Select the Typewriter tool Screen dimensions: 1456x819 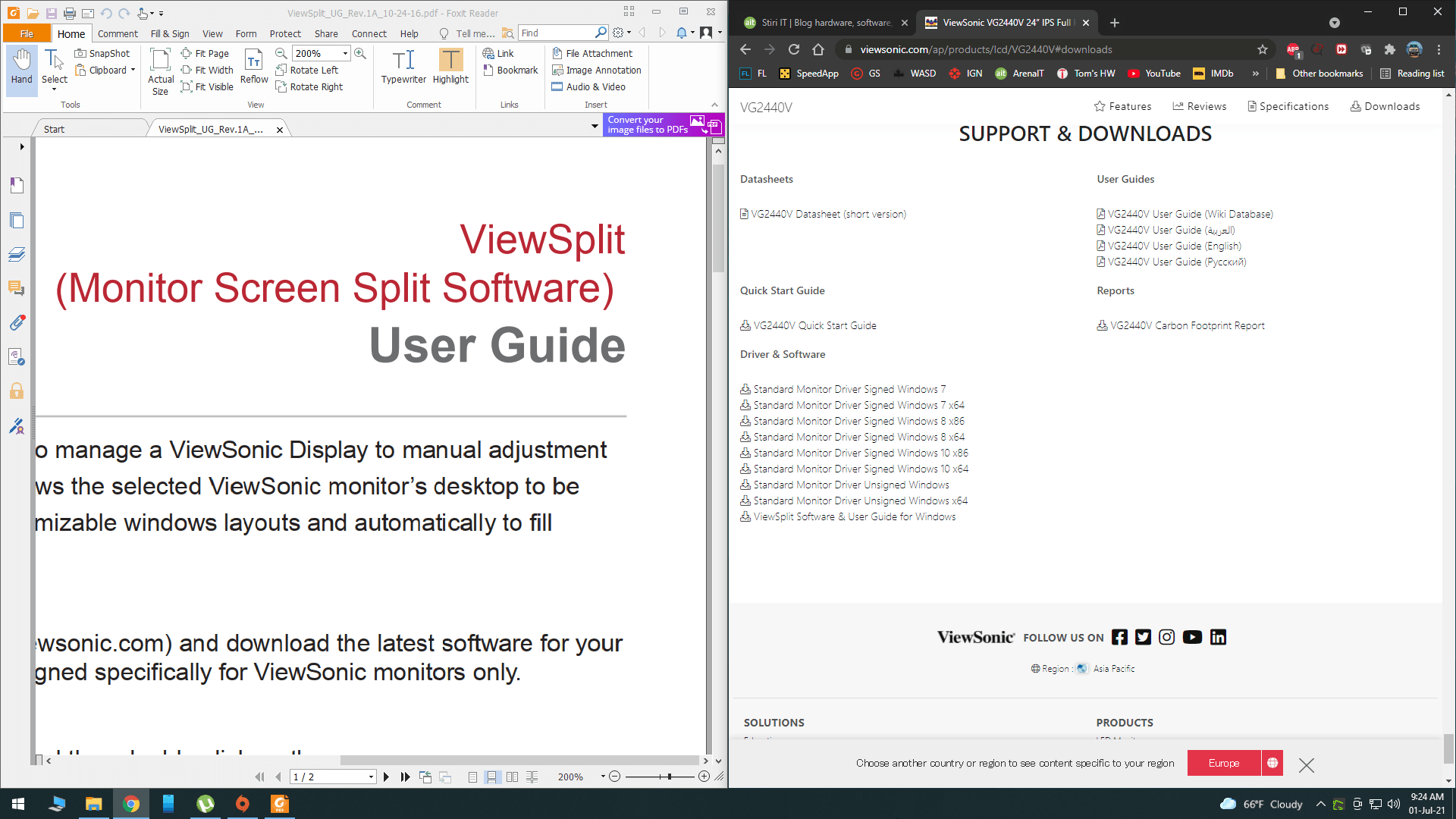403,66
